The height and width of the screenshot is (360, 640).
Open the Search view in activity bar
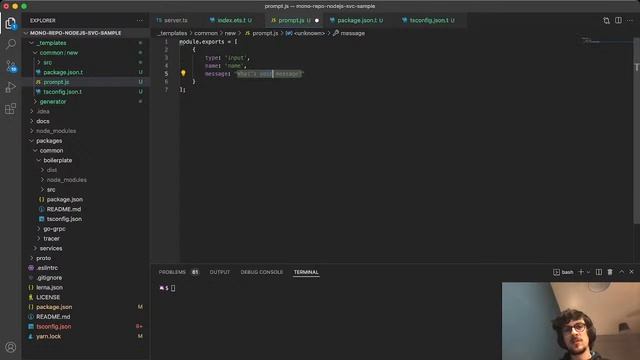click(x=11, y=44)
